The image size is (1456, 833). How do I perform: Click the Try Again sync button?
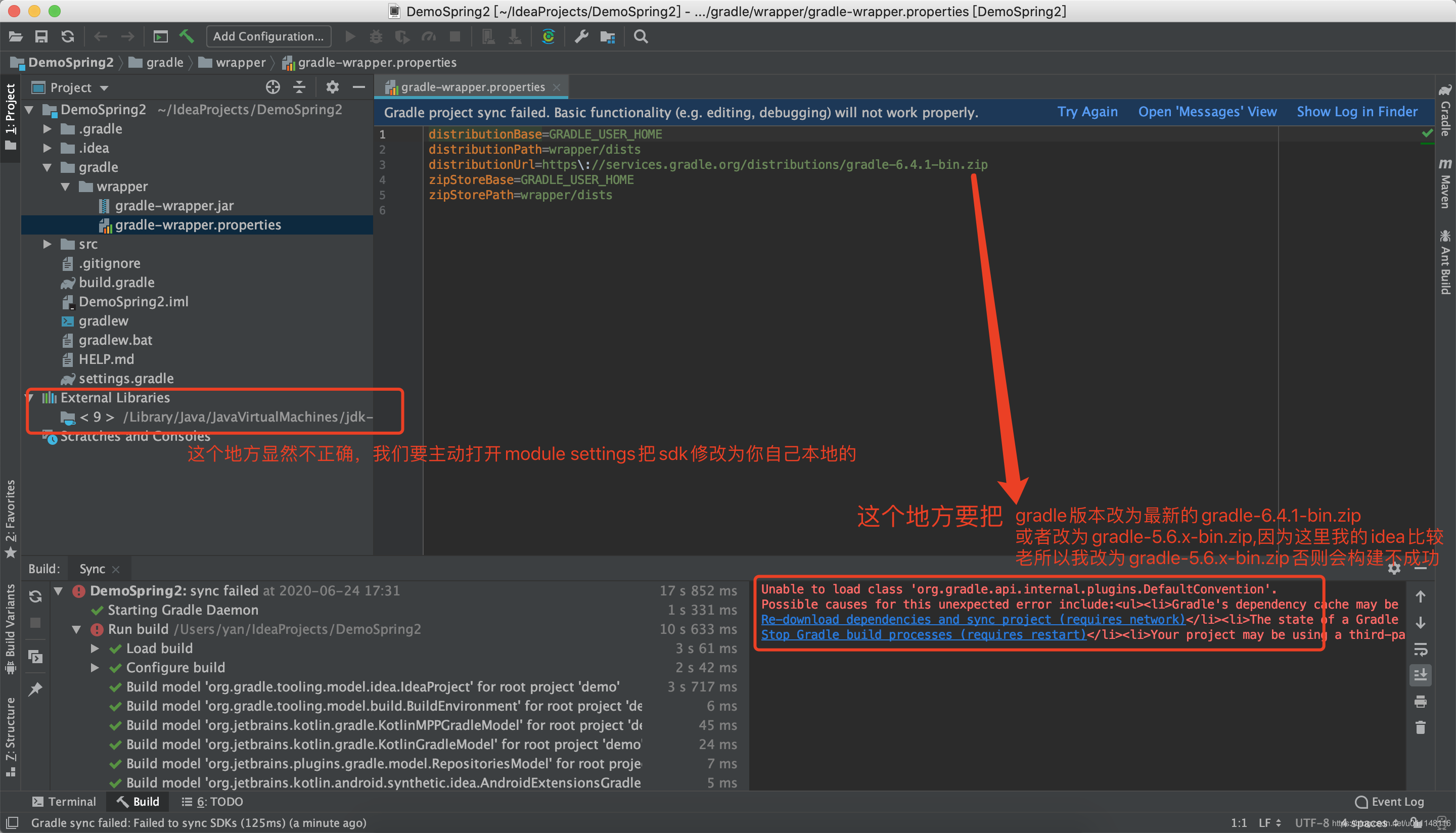pyautogui.click(x=1088, y=112)
